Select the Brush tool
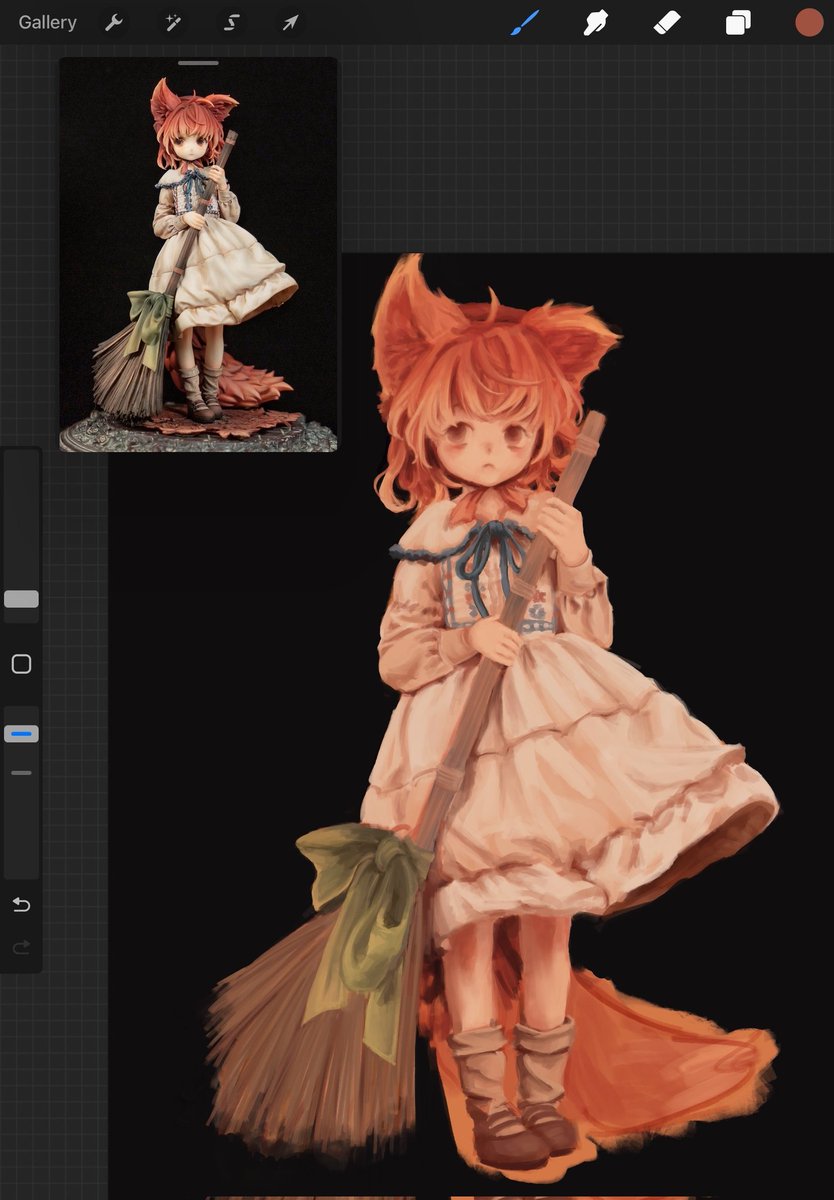This screenshot has height=1200, width=834. [525, 22]
